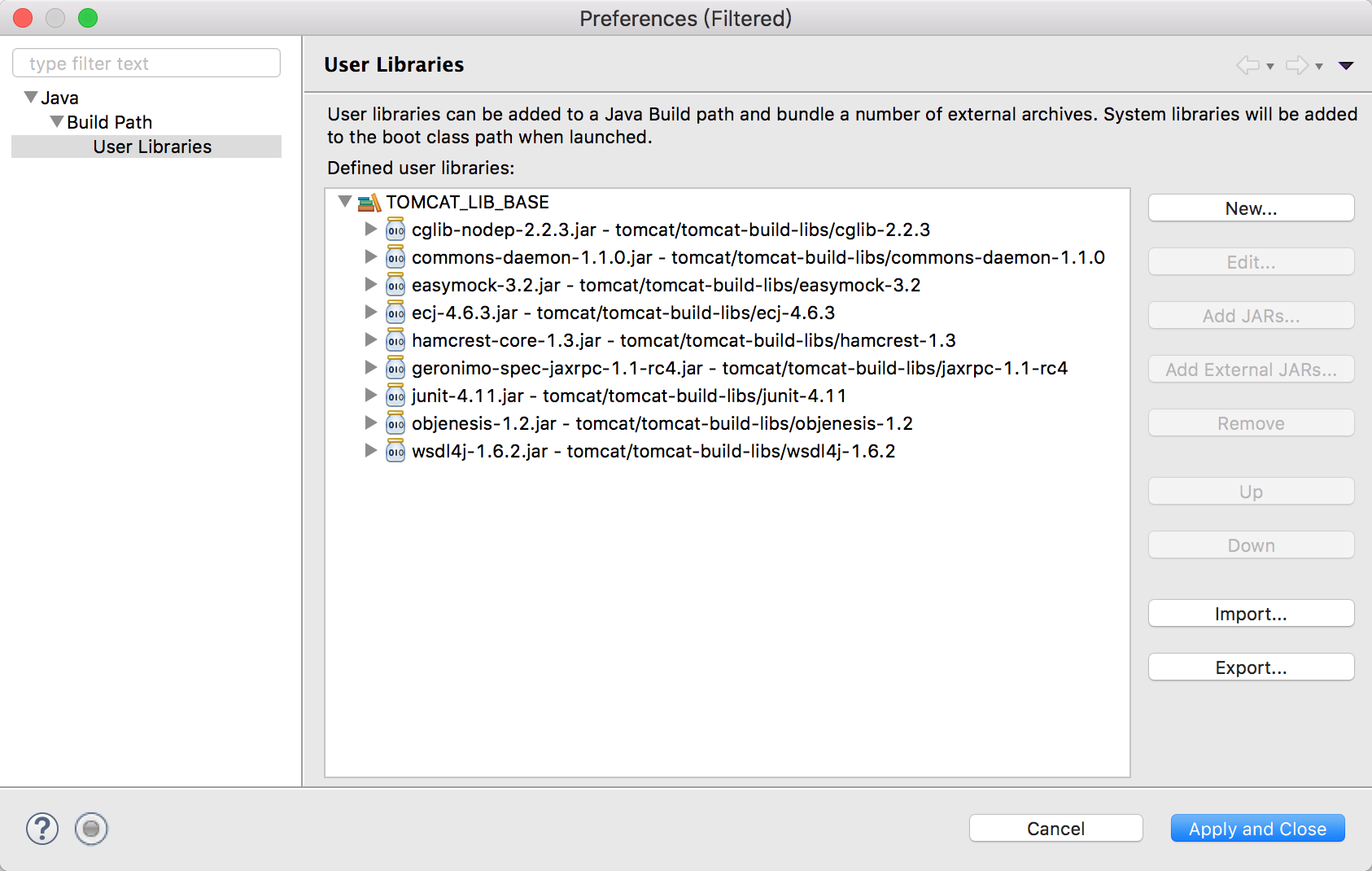Click the back navigation arrow icon
This screenshot has height=871, width=1372.
tap(1247, 65)
